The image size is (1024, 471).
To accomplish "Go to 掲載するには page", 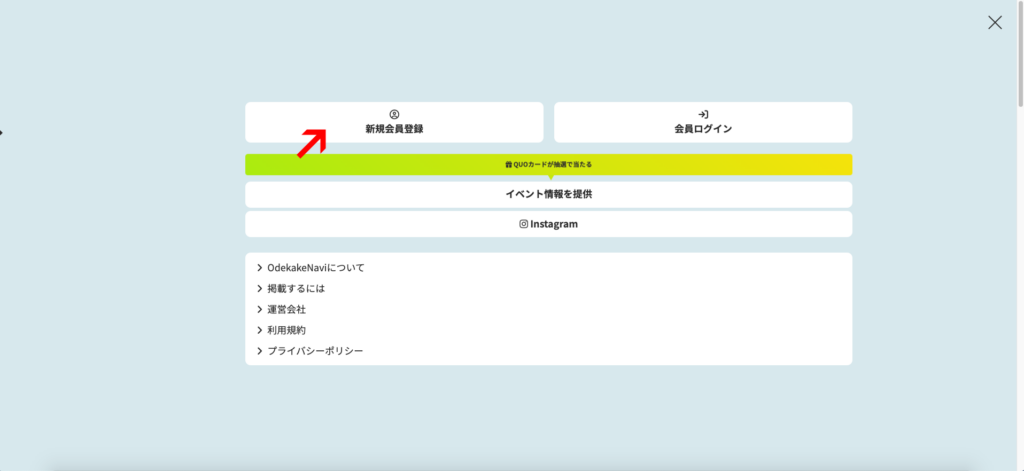I will (296, 289).
